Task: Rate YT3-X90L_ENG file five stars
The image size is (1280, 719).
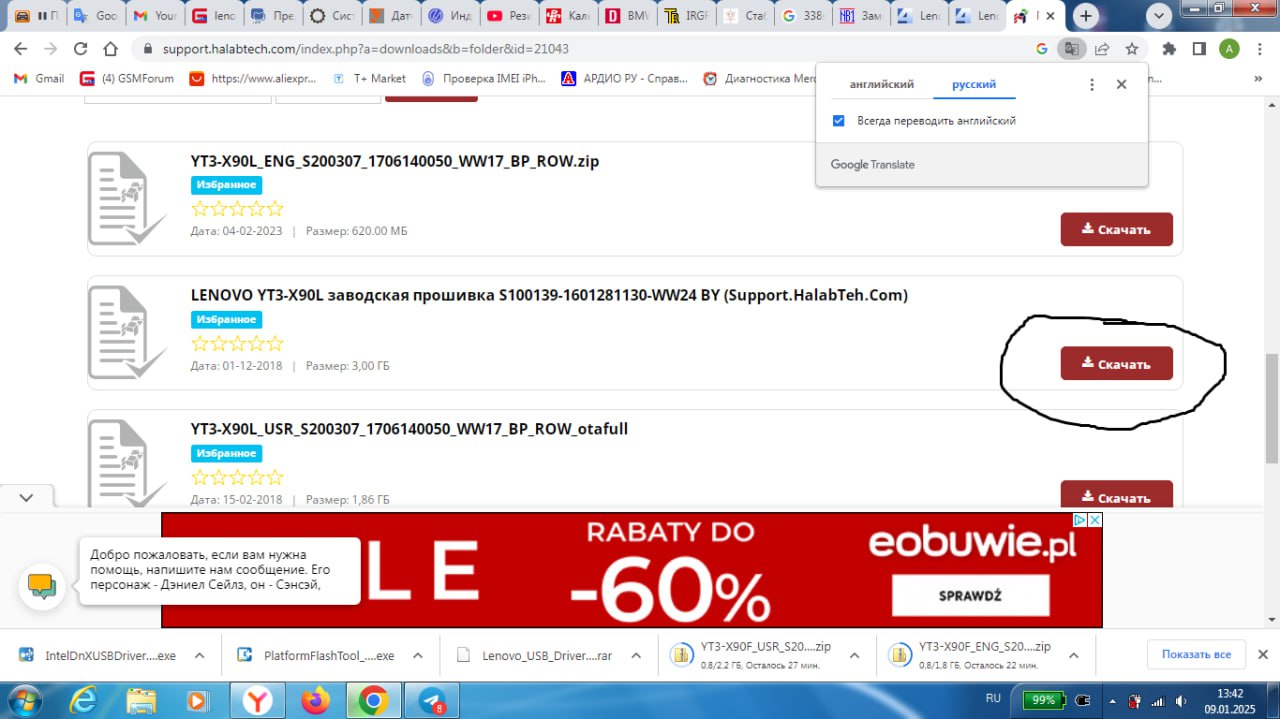Action: point(275,209)
